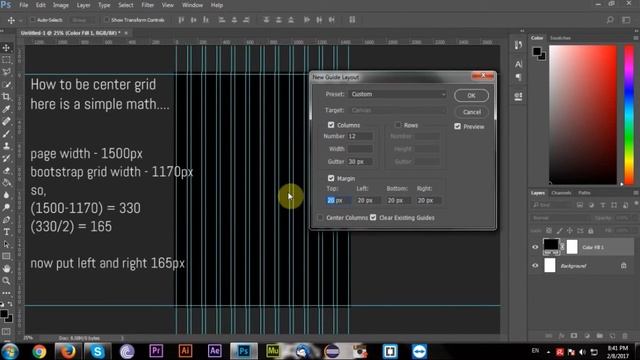The image size is (640, 360).
Task: Open the Character panel icon
Action: click(x=518, y=64)
